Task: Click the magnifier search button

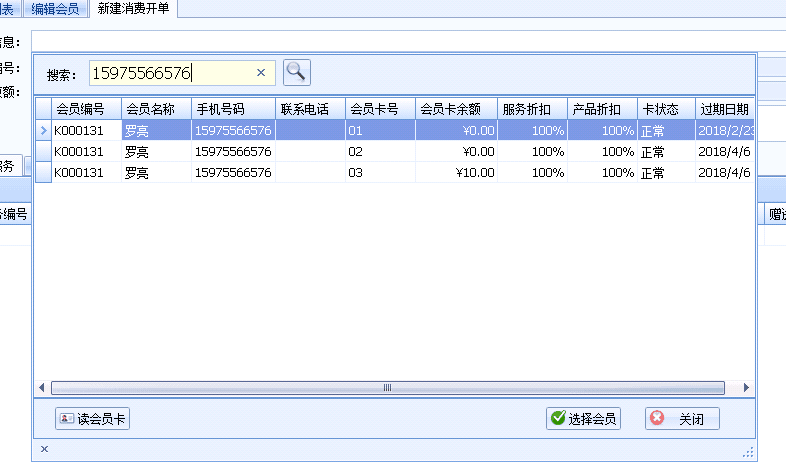Action: [297, 72]
